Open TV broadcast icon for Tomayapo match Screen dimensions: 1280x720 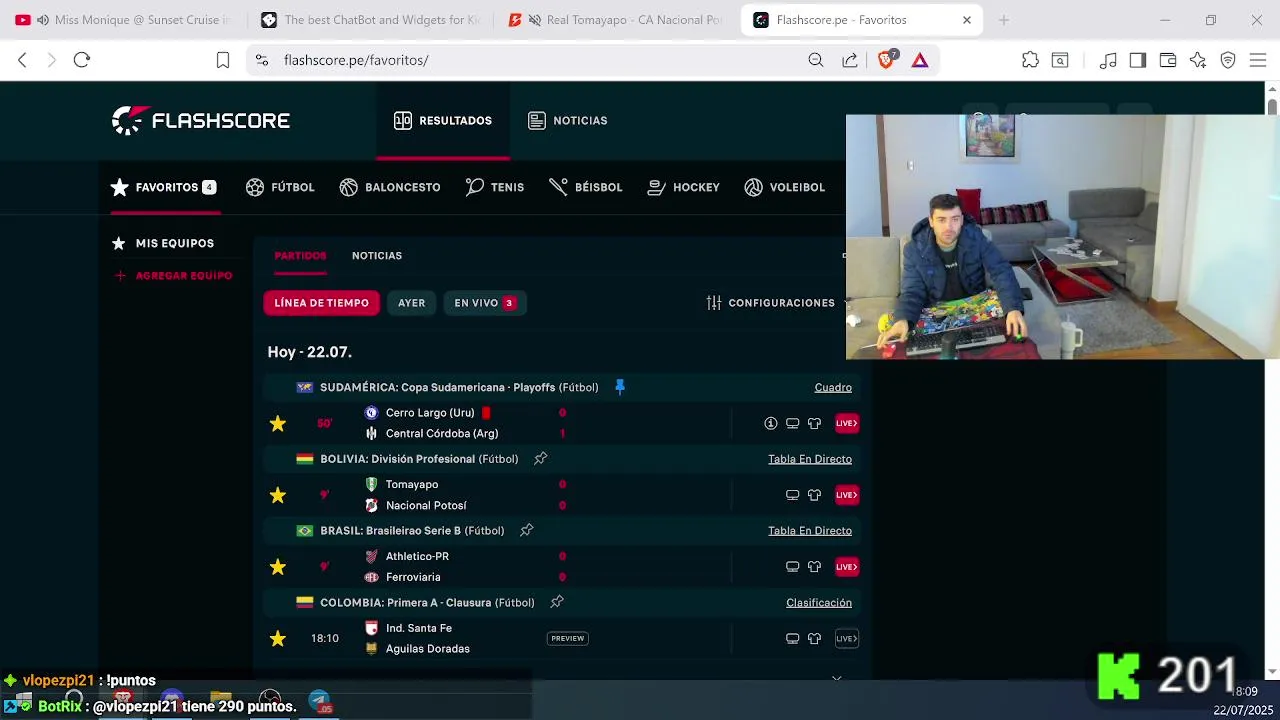tap(792, 495)
